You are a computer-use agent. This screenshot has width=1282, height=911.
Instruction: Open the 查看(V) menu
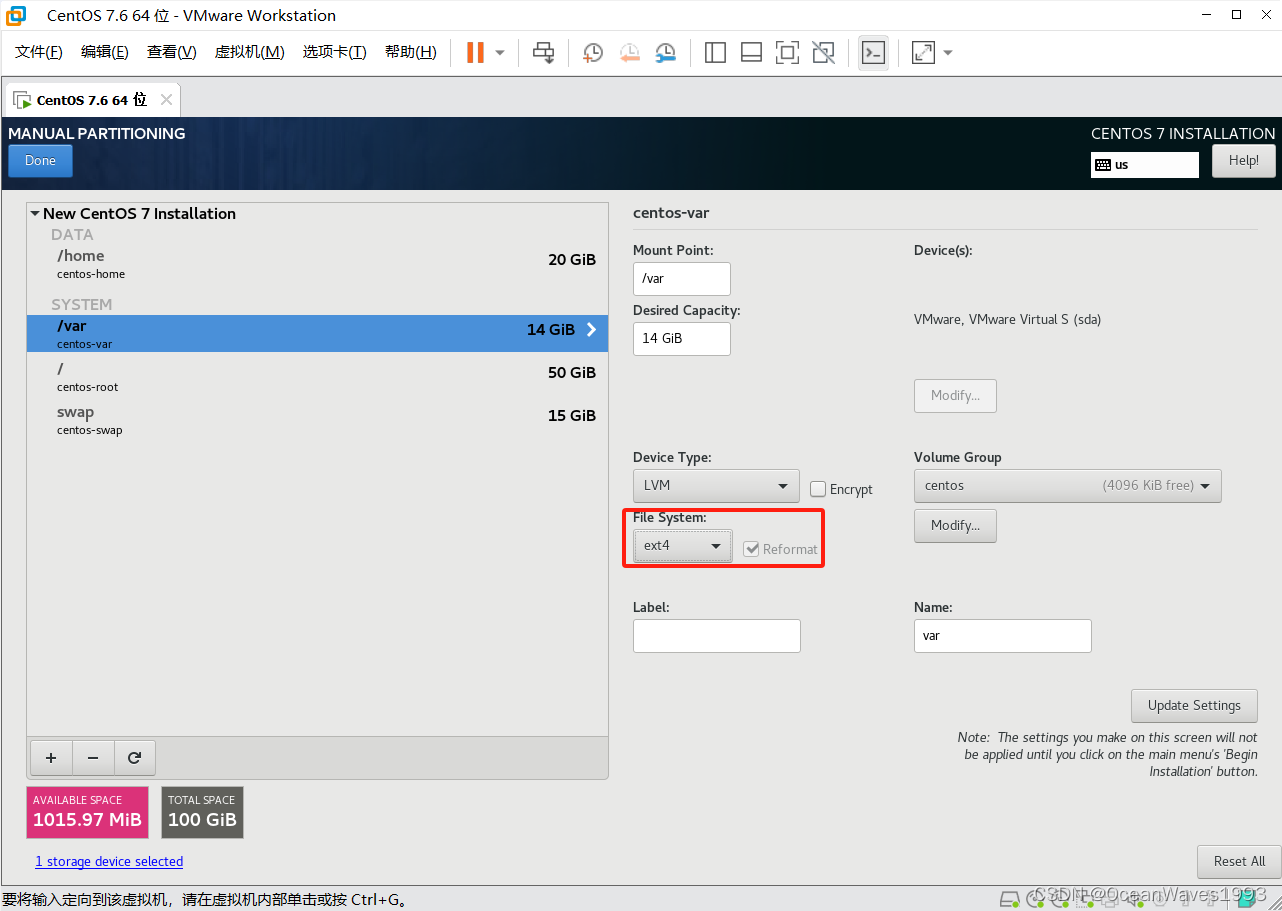click(x=172, y=52)
